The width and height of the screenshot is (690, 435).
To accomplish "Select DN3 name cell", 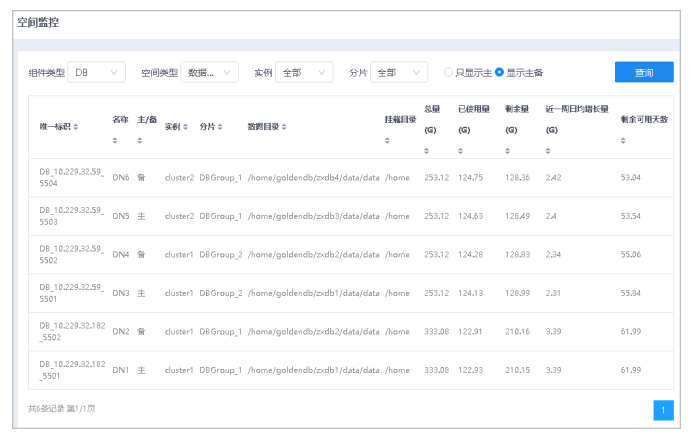I will tap(121, 293).
